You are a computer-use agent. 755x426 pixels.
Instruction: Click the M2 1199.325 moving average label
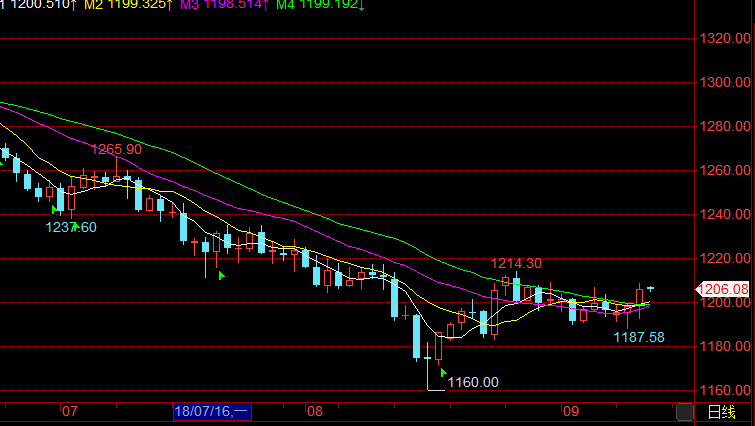[128, 5]
